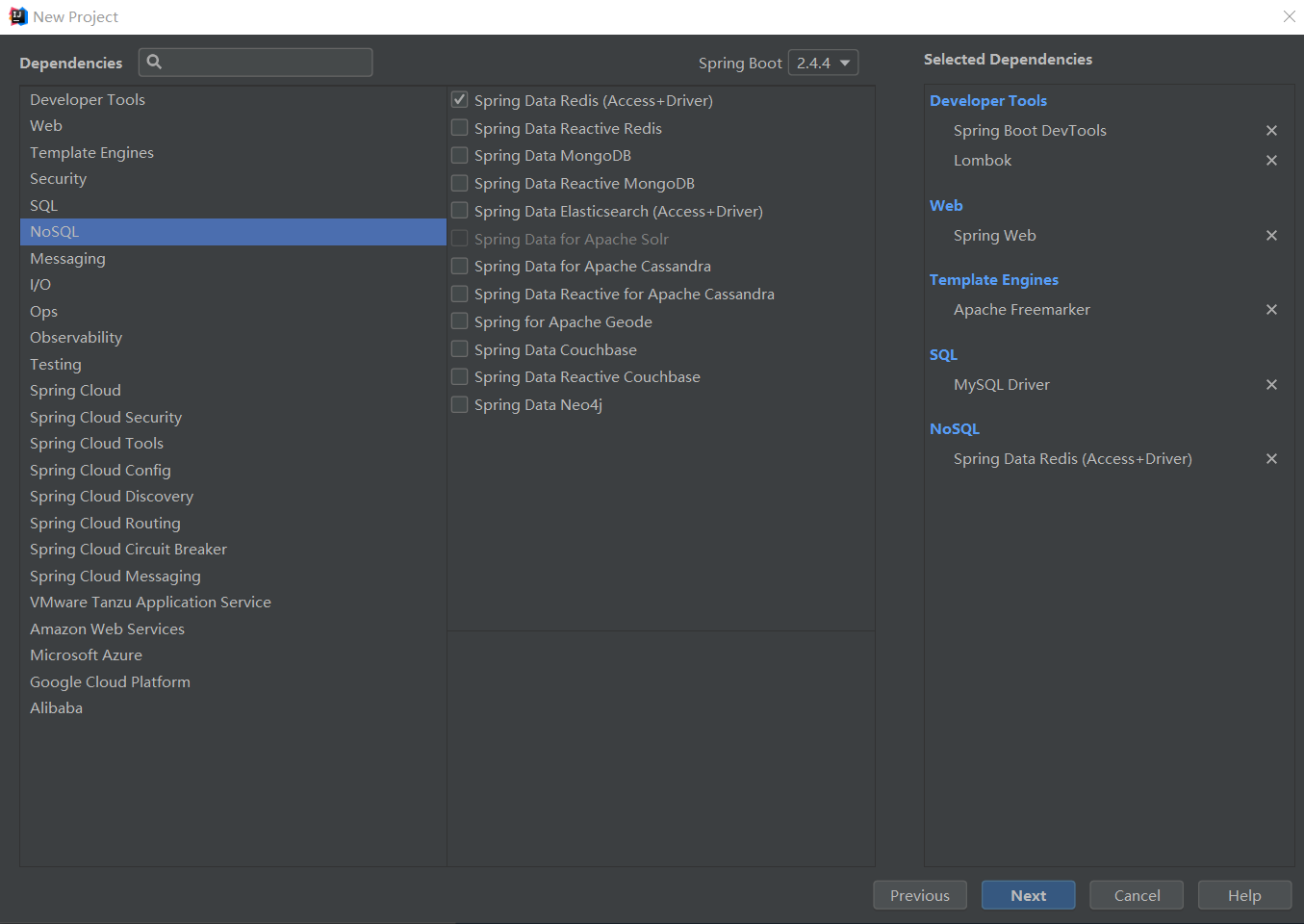Viewport: 1304px width, 924px height.
Task: Select VMware Tanzu Application Service
Action: click(x=233, y=603)
